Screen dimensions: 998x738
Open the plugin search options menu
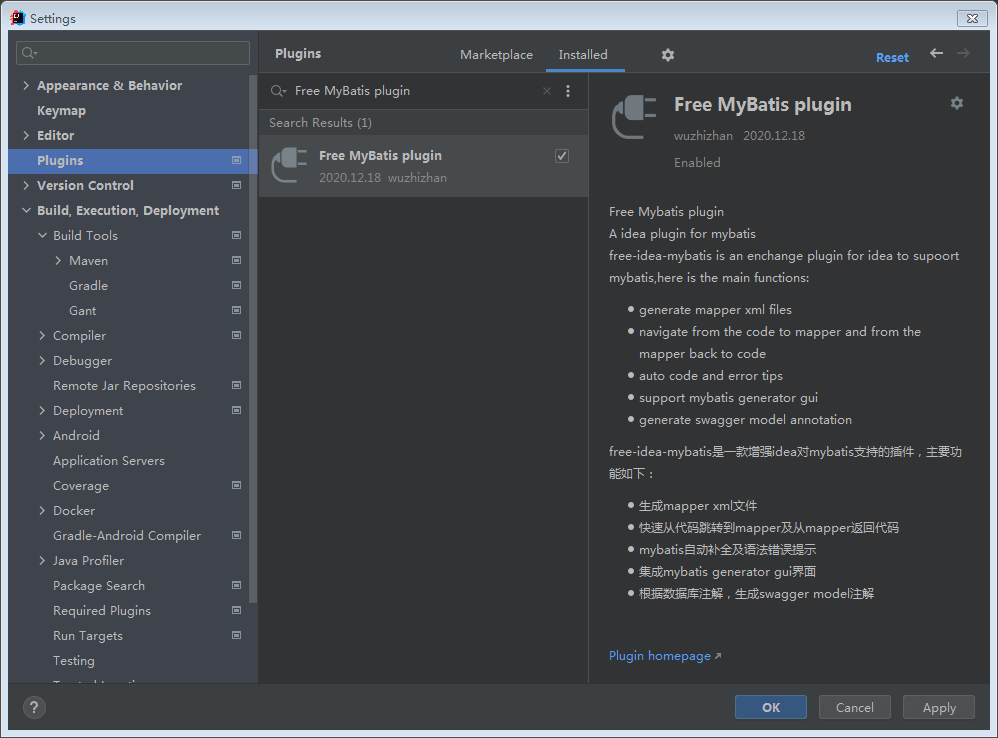(x=568, y=91)
